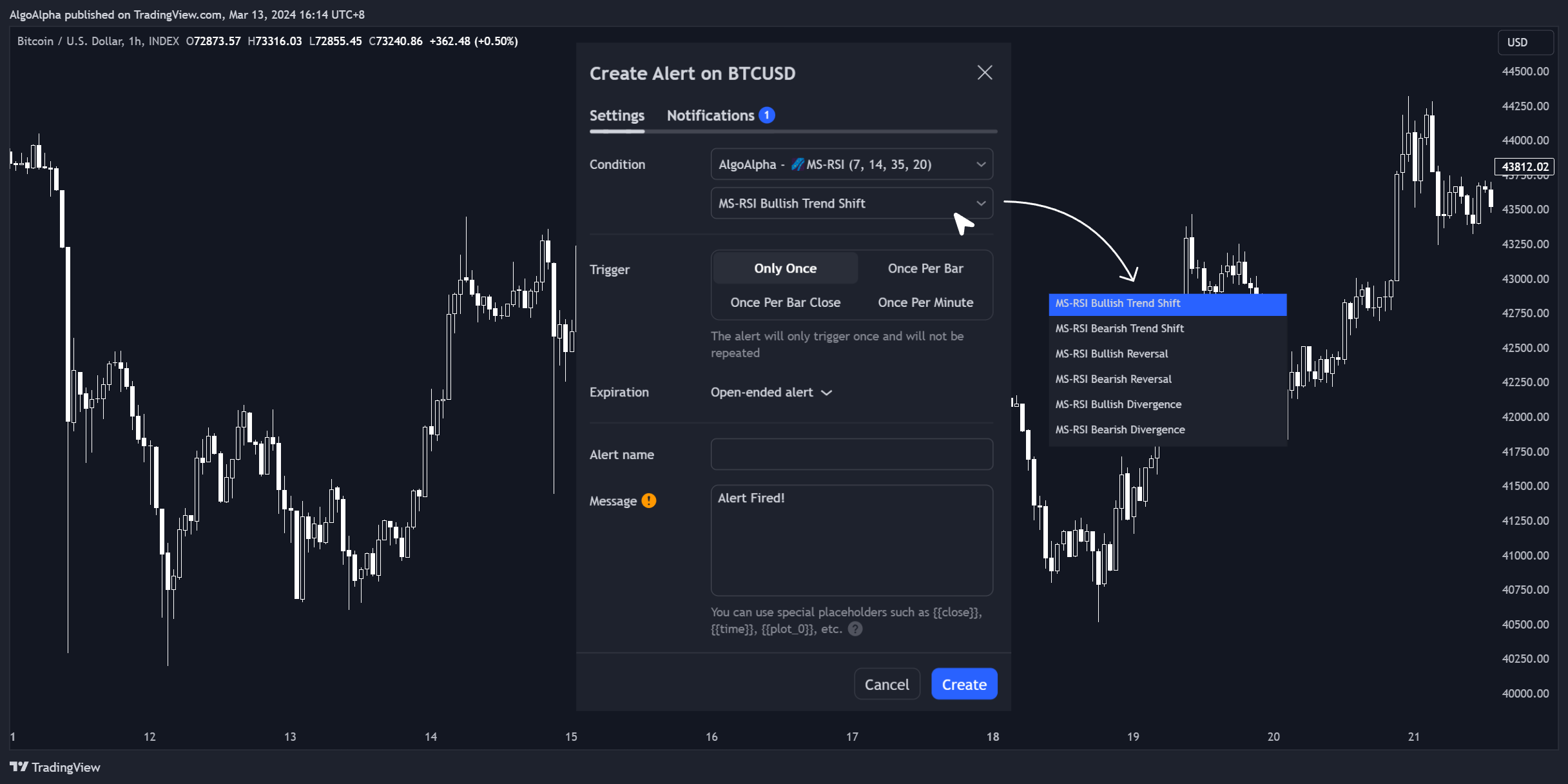
Task: Open the Open-ended alert expiration dropdown
Action: coord(771,392)
